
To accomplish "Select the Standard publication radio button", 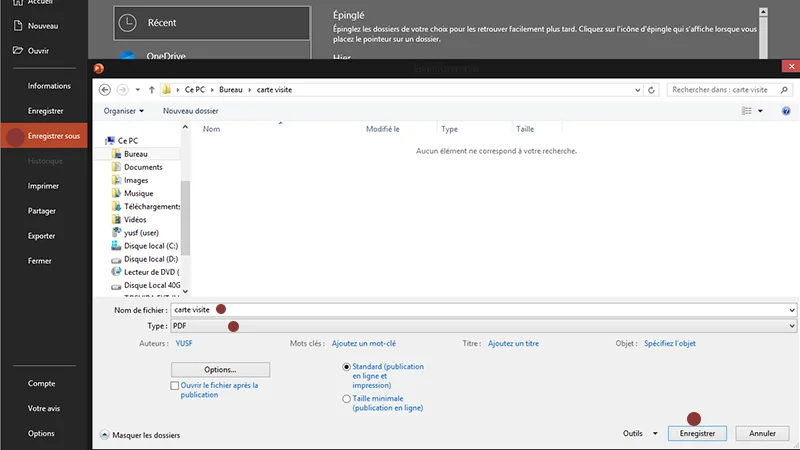I will 346,367.
